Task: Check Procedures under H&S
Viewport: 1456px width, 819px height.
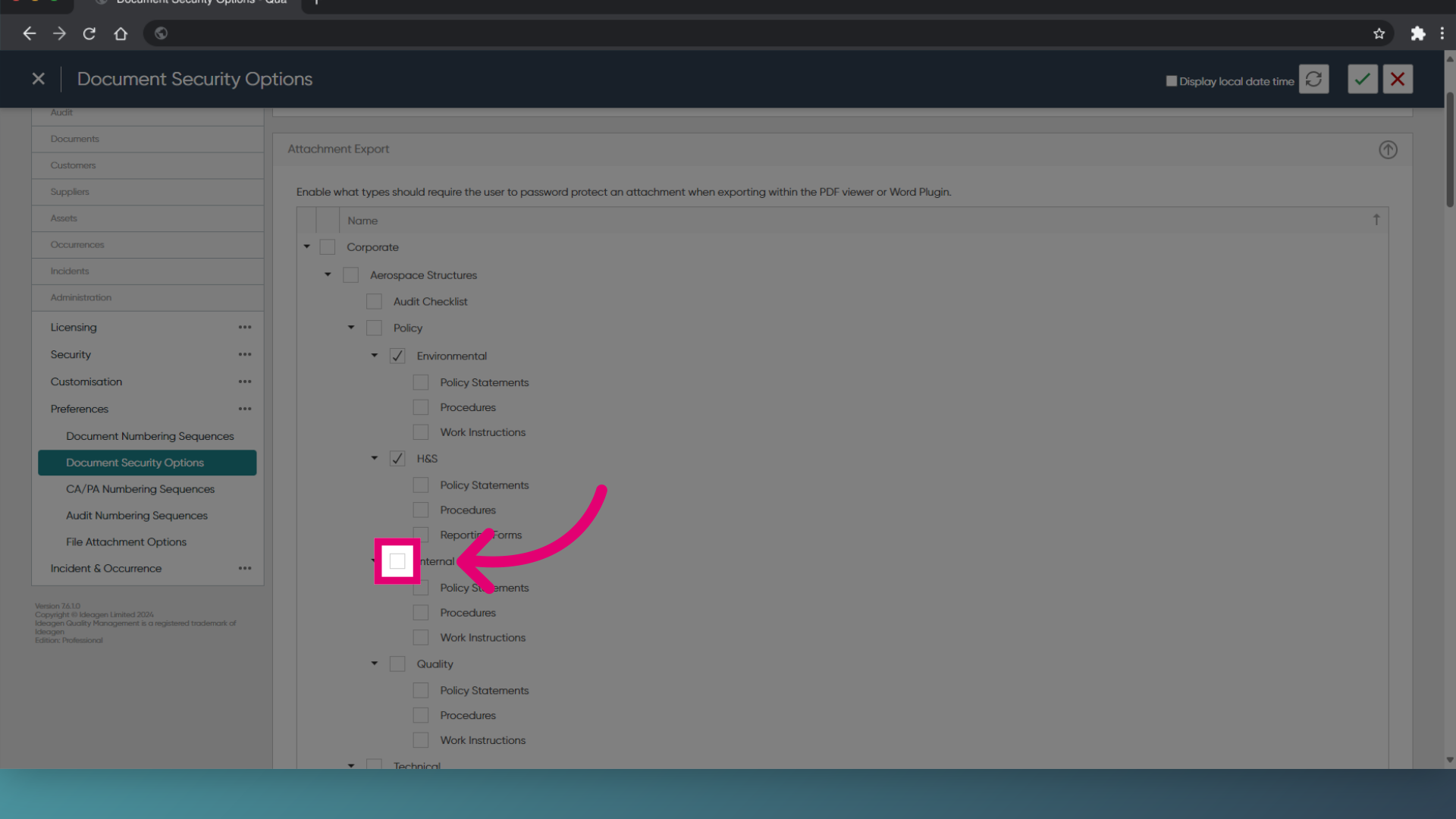Action: pos(421,510)
